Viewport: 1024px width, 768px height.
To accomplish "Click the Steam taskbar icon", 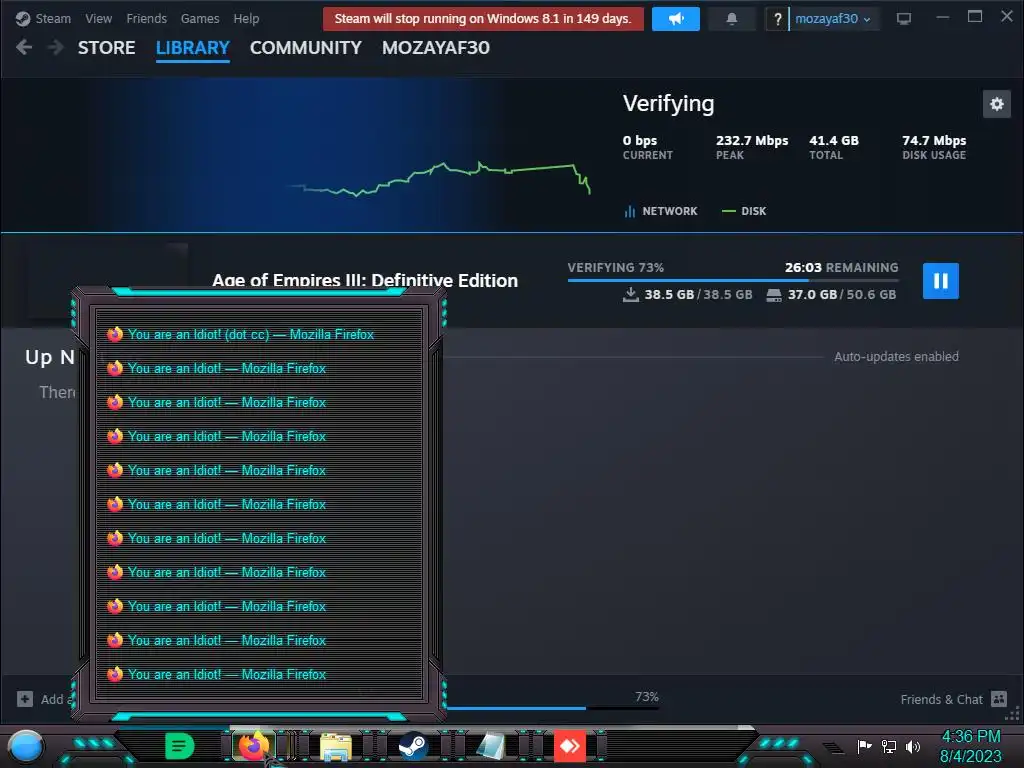I will coord(413,746).
